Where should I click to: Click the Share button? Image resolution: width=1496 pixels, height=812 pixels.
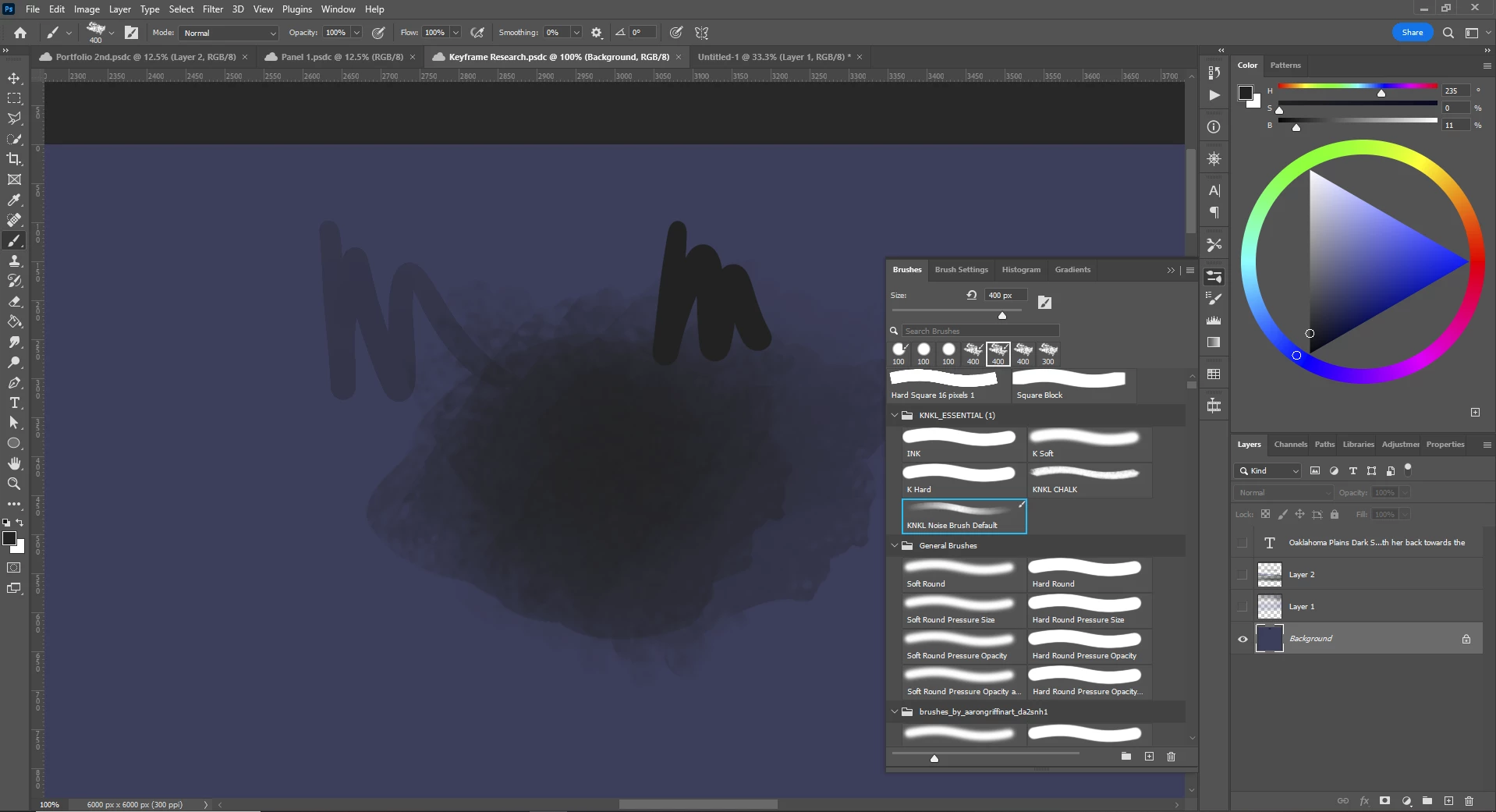[1412, 33]
